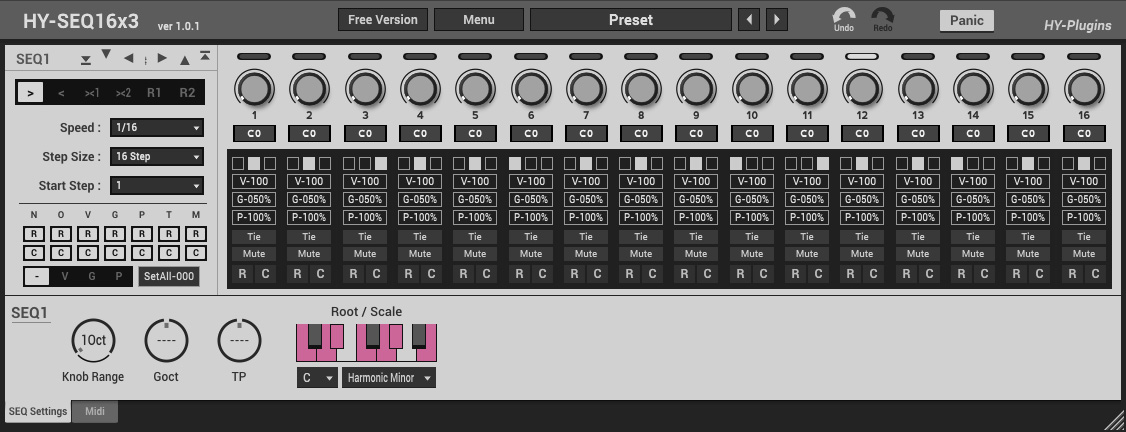Image resolution: width=1126 pixels, height=432 pixels.
Task: Click the step 2 V-100 velocity field
Action: coord(309,181)
